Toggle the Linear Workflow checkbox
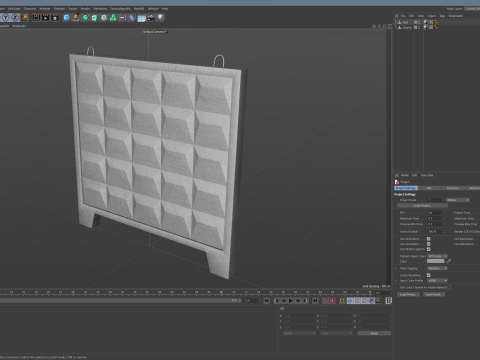This screenshot has height=360, width=480. 429,275
